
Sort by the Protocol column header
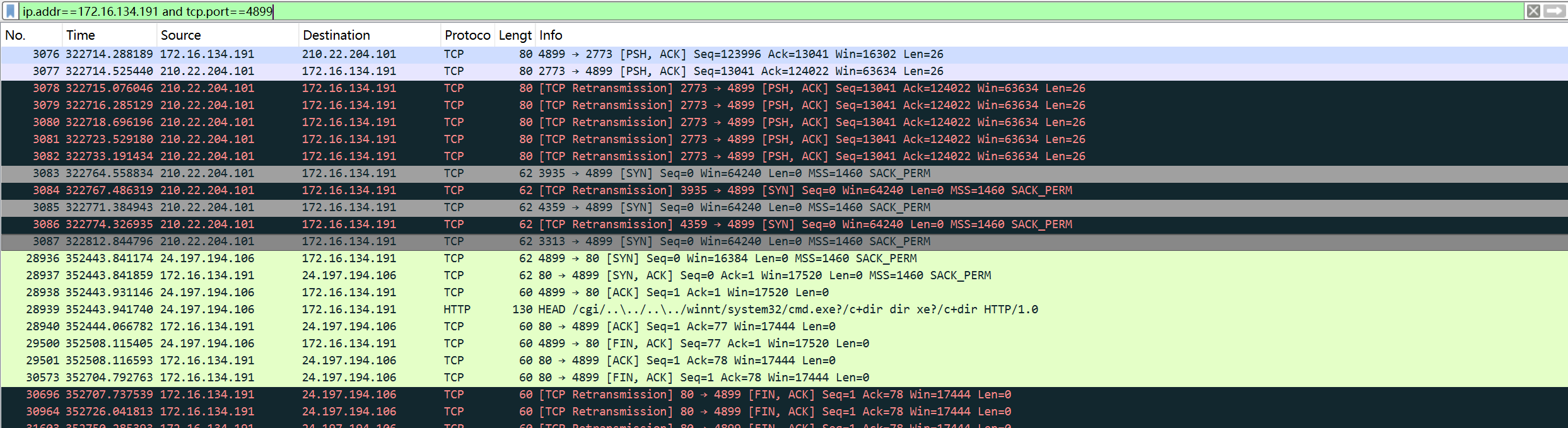click(467, 35)
